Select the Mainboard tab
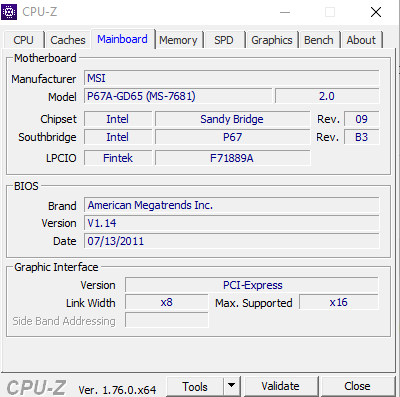Image resolution: width=400 pixels, height=397 pixels. 122,39
